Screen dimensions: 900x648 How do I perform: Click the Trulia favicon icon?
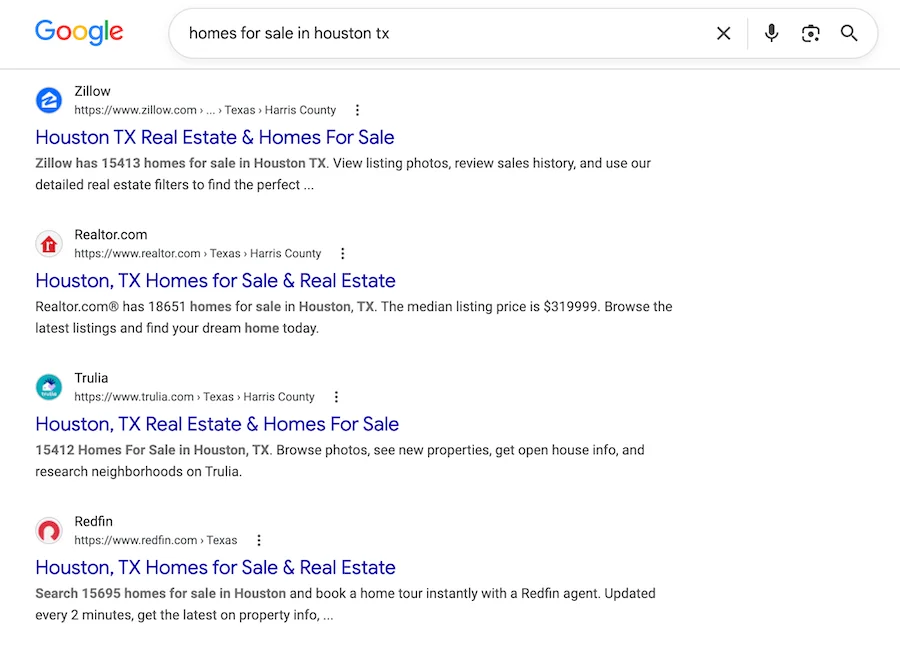(x=49, y=387)
